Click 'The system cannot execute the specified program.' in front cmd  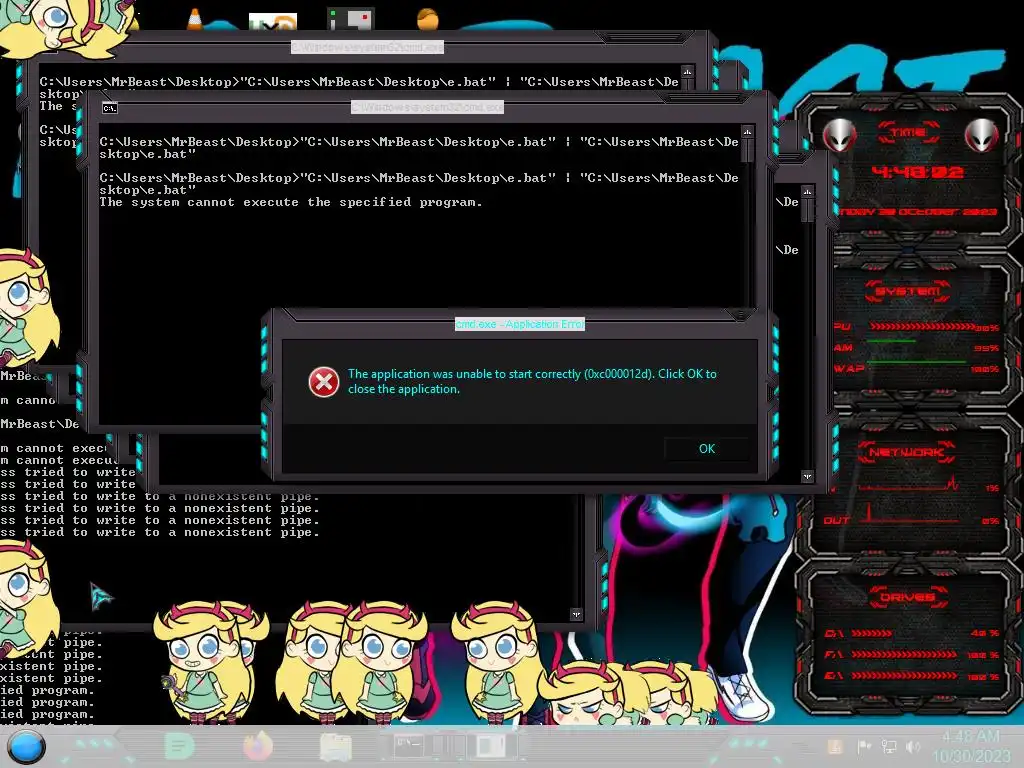click(x=291, y=202)
